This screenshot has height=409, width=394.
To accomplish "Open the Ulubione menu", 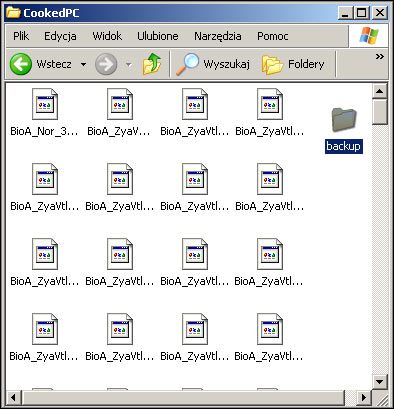I will (158, 36).
